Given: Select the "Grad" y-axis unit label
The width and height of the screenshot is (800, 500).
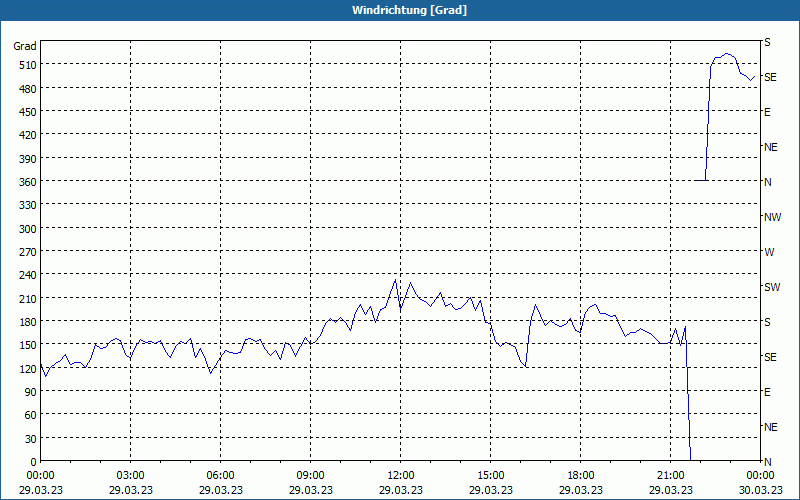Looking at the screenshot, I should 25,46.
